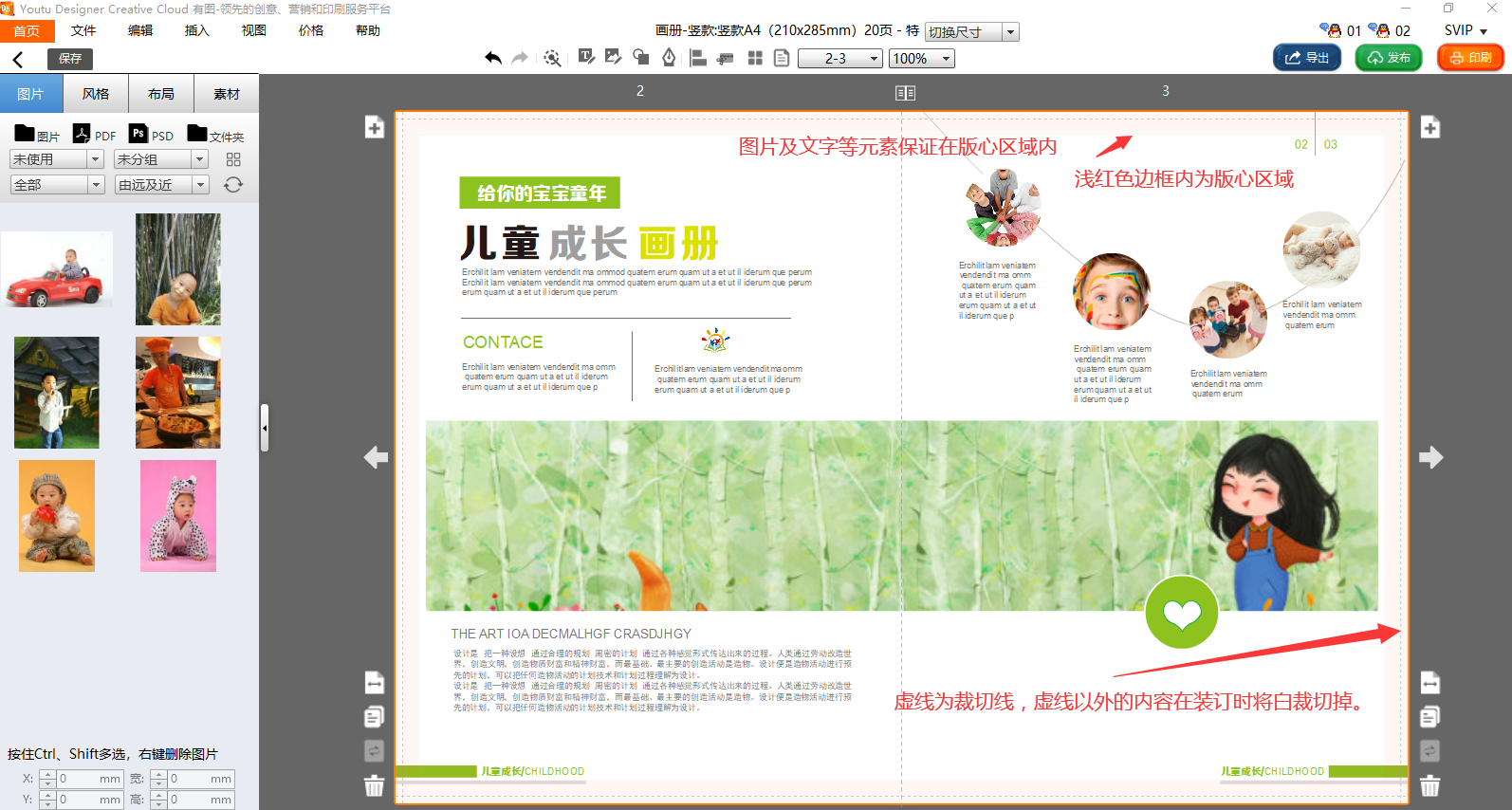Go to the next spread arrow
Image resolution: width=1512 pixels, height=810 pixels.
coord(1430,458)
